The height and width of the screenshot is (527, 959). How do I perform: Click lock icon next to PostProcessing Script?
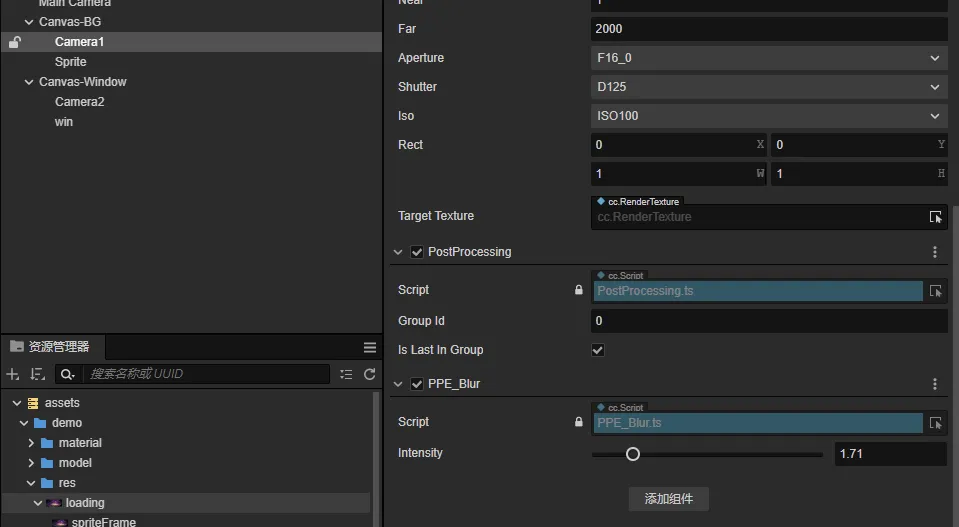(579, 290)
